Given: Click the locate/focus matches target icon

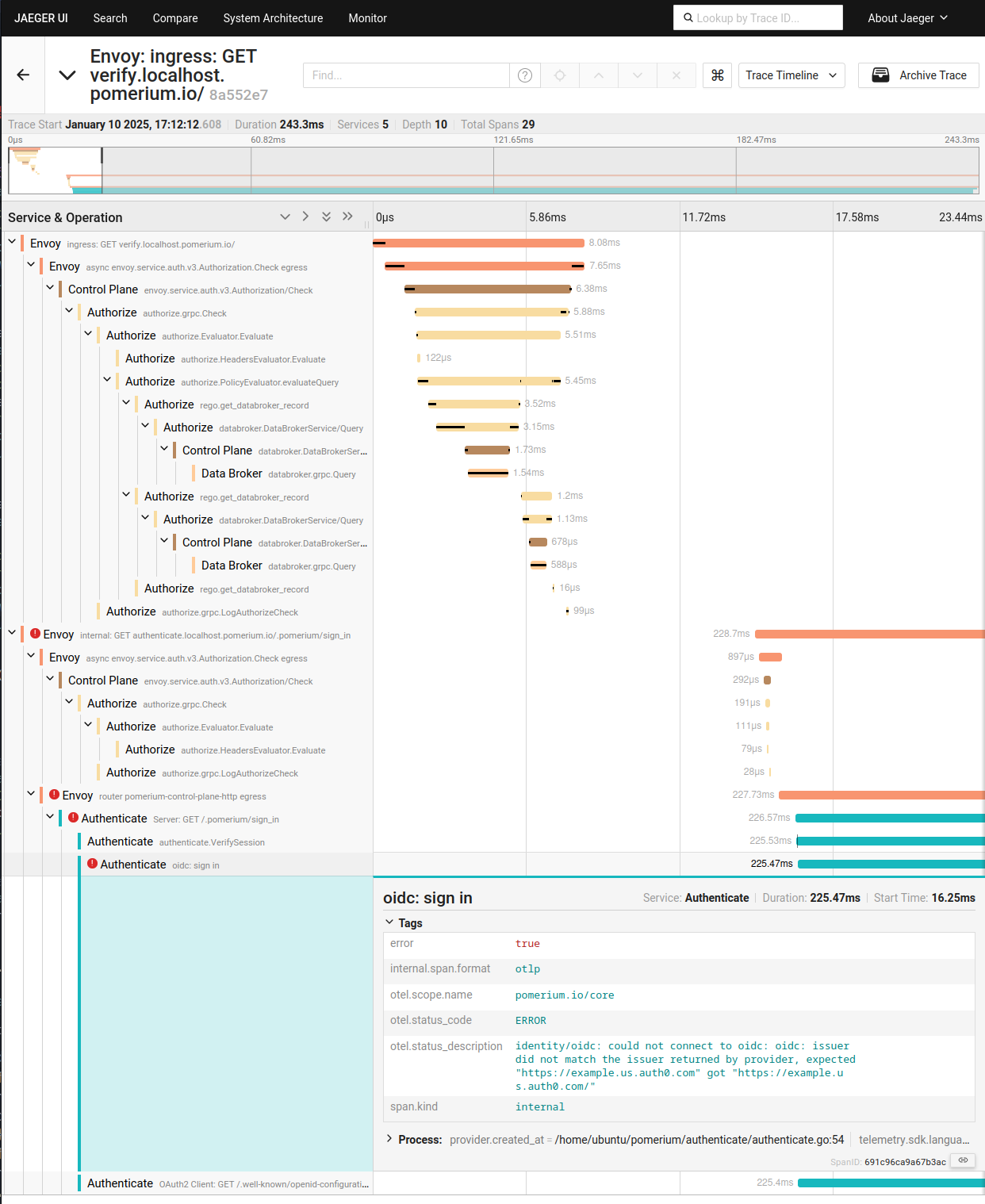Looking at the screenshot, I should (x=560, y=75).
